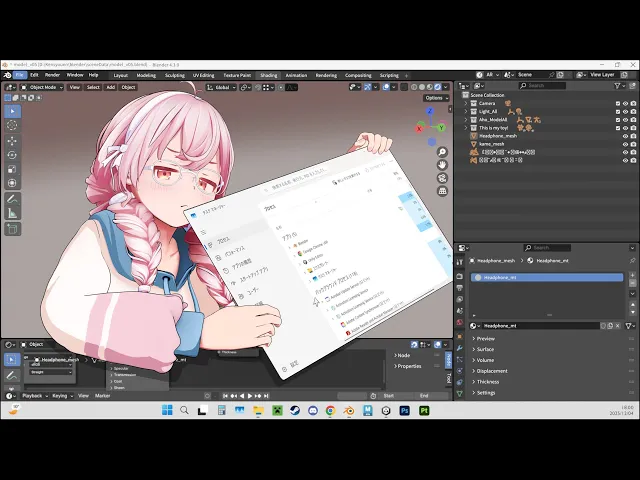Open the Output properties printer icon
The width and height of the screenshot is (640, 480).
460,288
